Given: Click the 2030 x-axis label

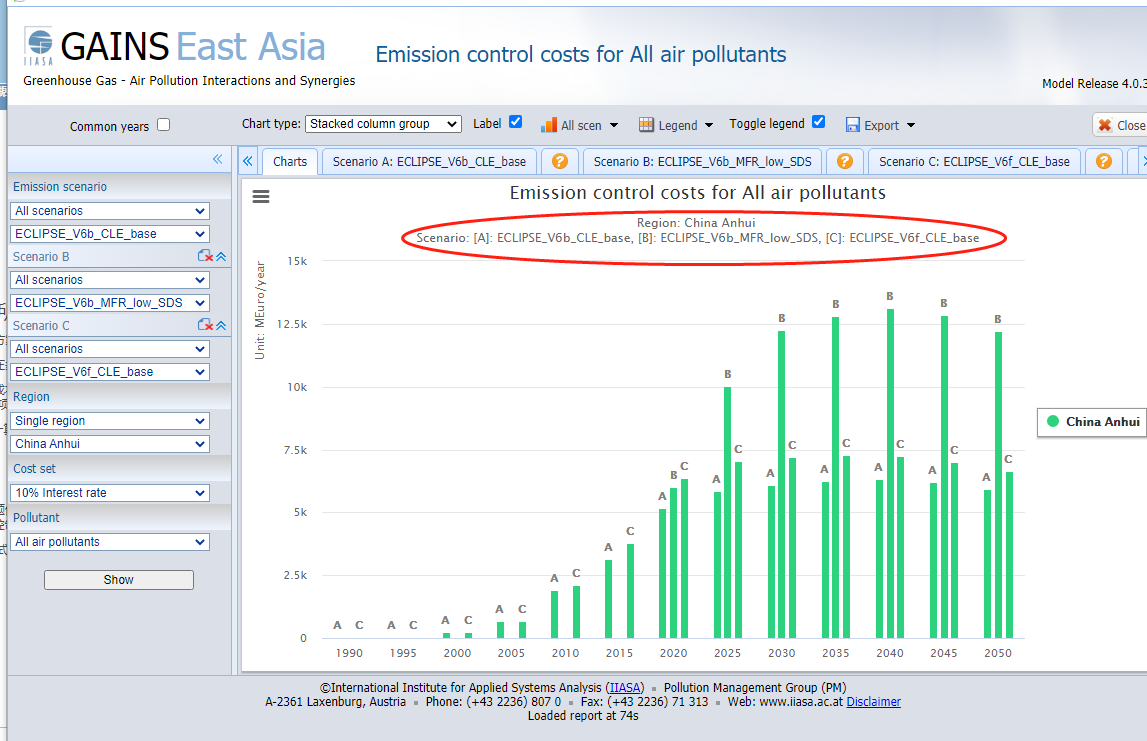Looking at the screenshot, I should [x=781, y=653].
